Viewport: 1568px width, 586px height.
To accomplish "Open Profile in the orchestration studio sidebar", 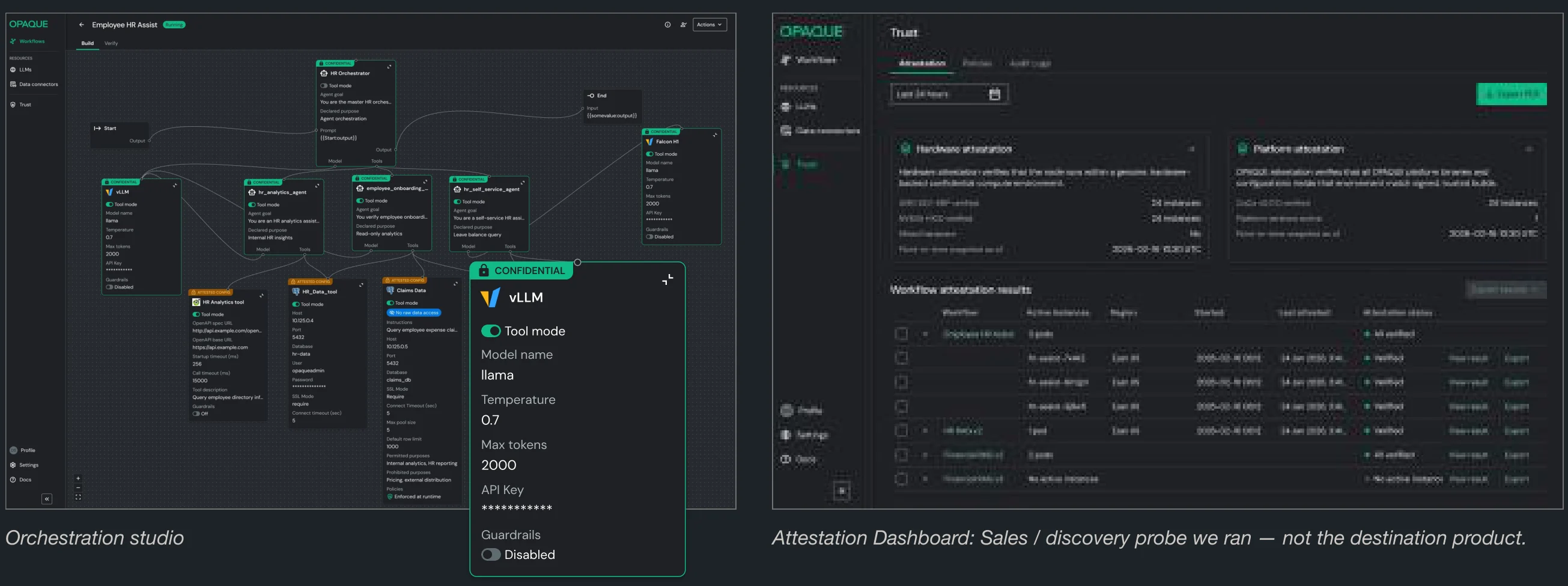I will tap(22, 450).
